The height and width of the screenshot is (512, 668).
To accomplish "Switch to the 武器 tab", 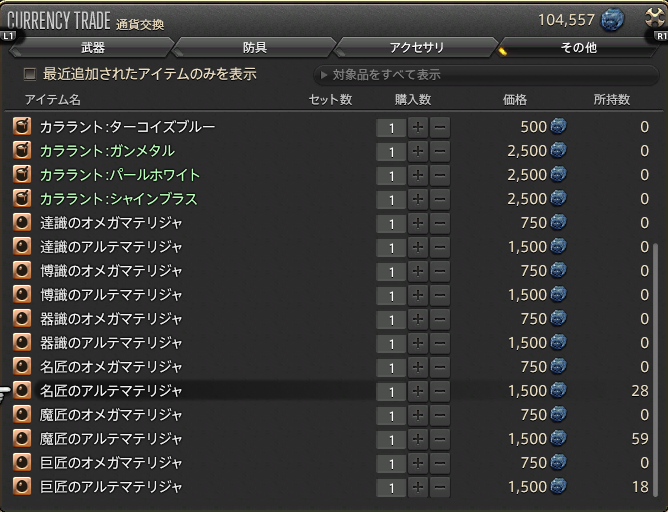I will tap(92, 47).
